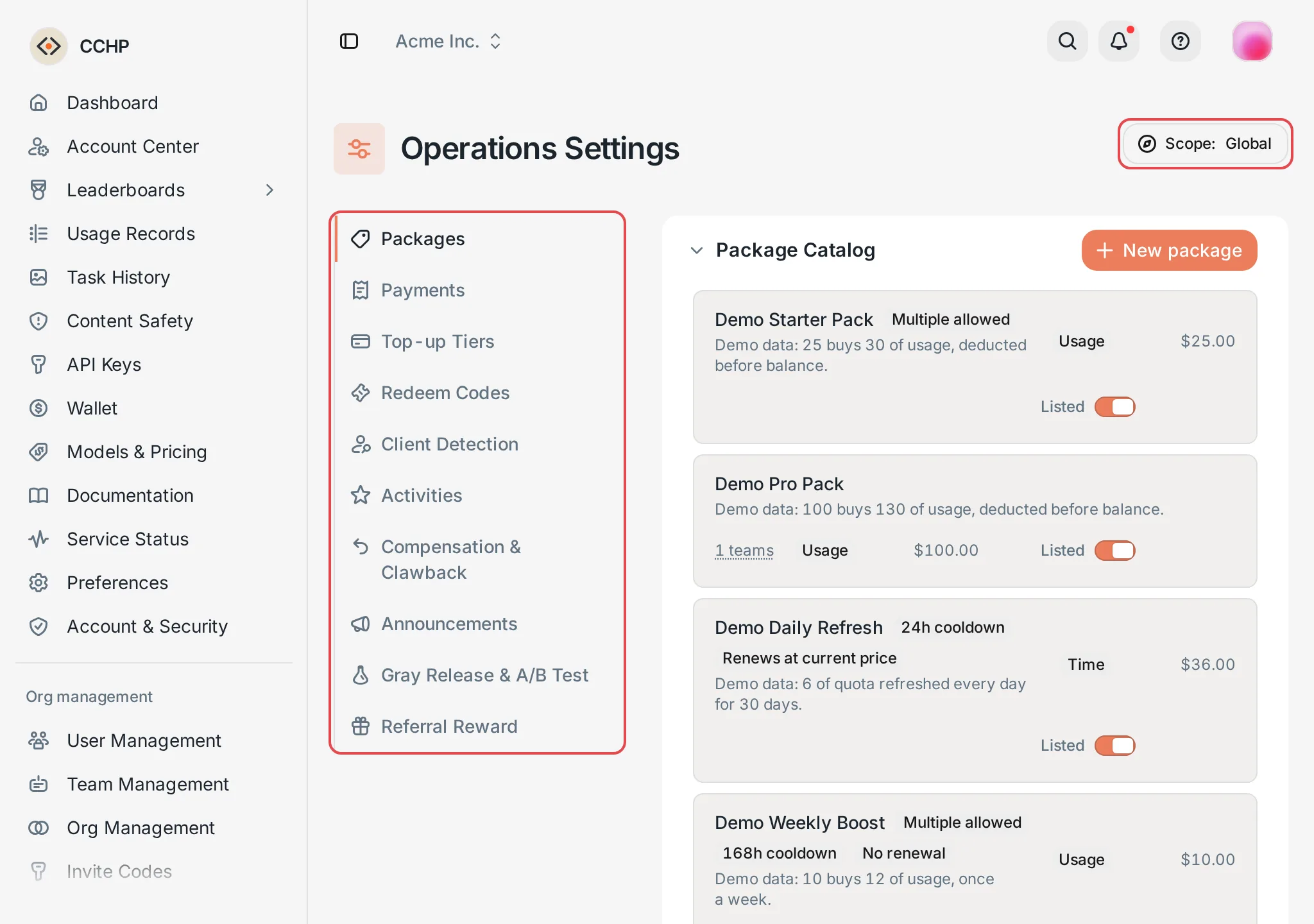Navigate to Account & Security
Viewport: 1314px width, 924px height.
click(154, 626)
